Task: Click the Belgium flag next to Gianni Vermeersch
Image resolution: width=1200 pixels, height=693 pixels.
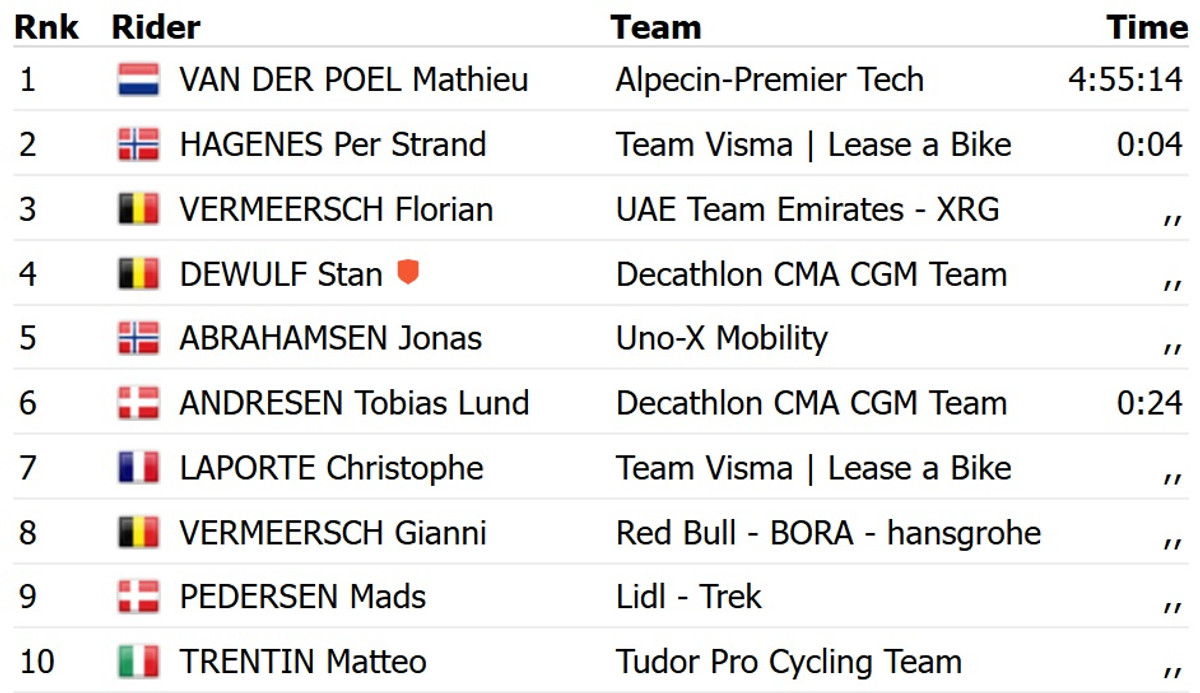Action: (138, 533)
